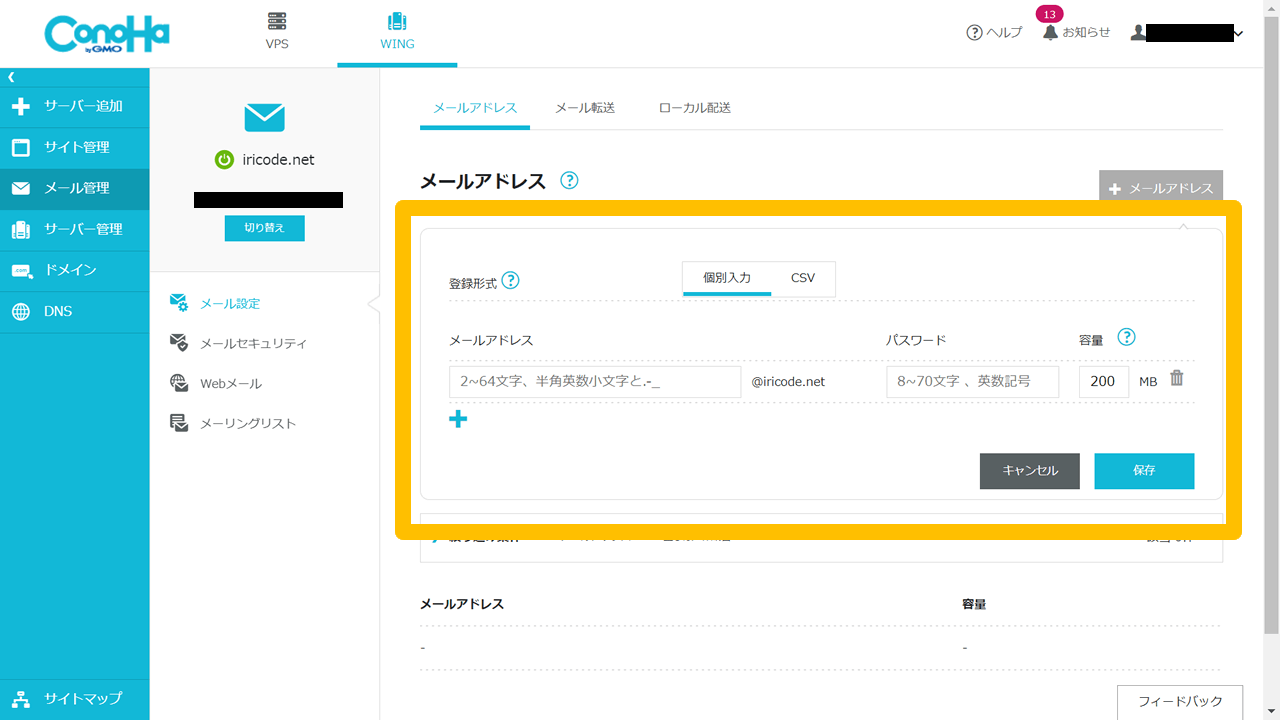The height and width of the screenshot is (720, 1280).
Task: Switch registration format to CSV
Action: click(x=803, y=278)
